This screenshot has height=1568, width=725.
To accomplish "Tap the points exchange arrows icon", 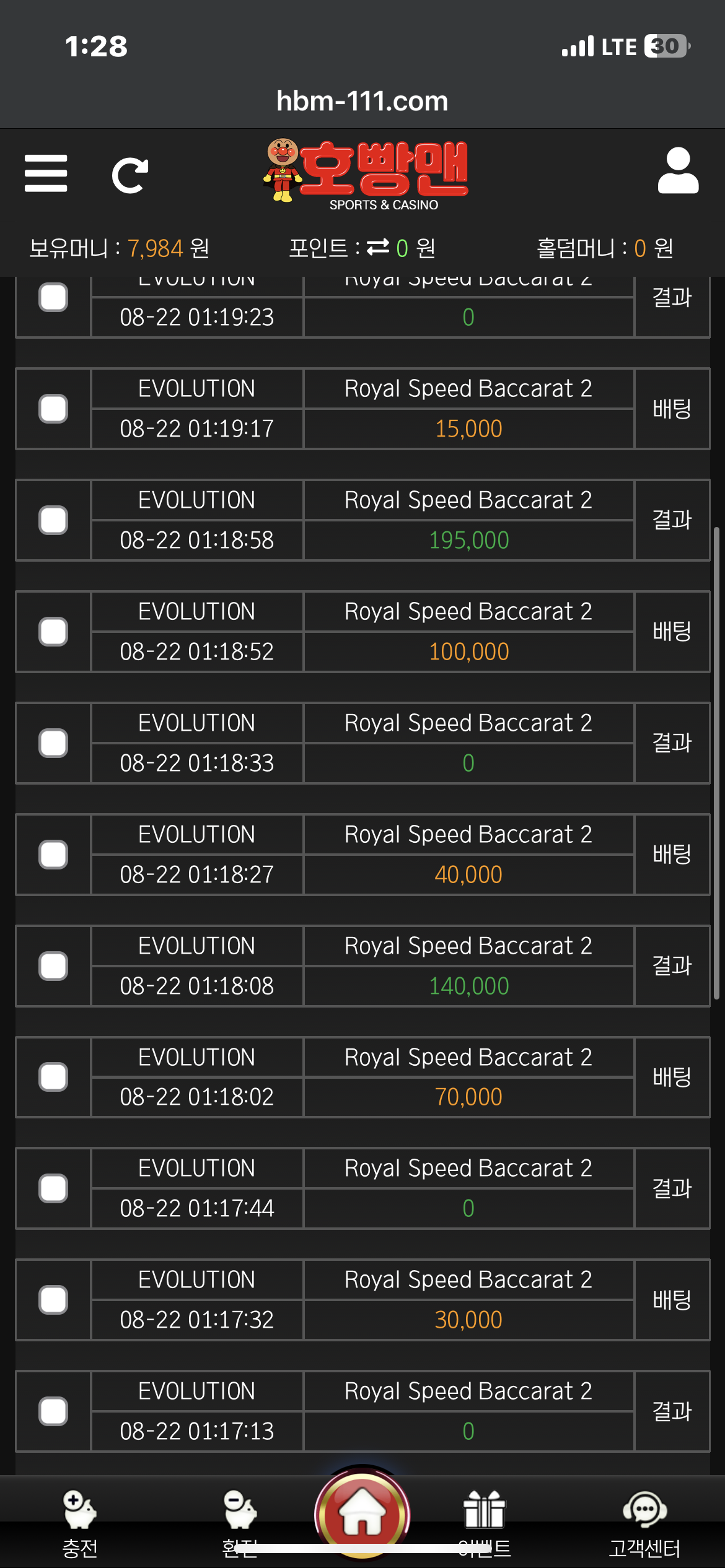I will 378,247.
